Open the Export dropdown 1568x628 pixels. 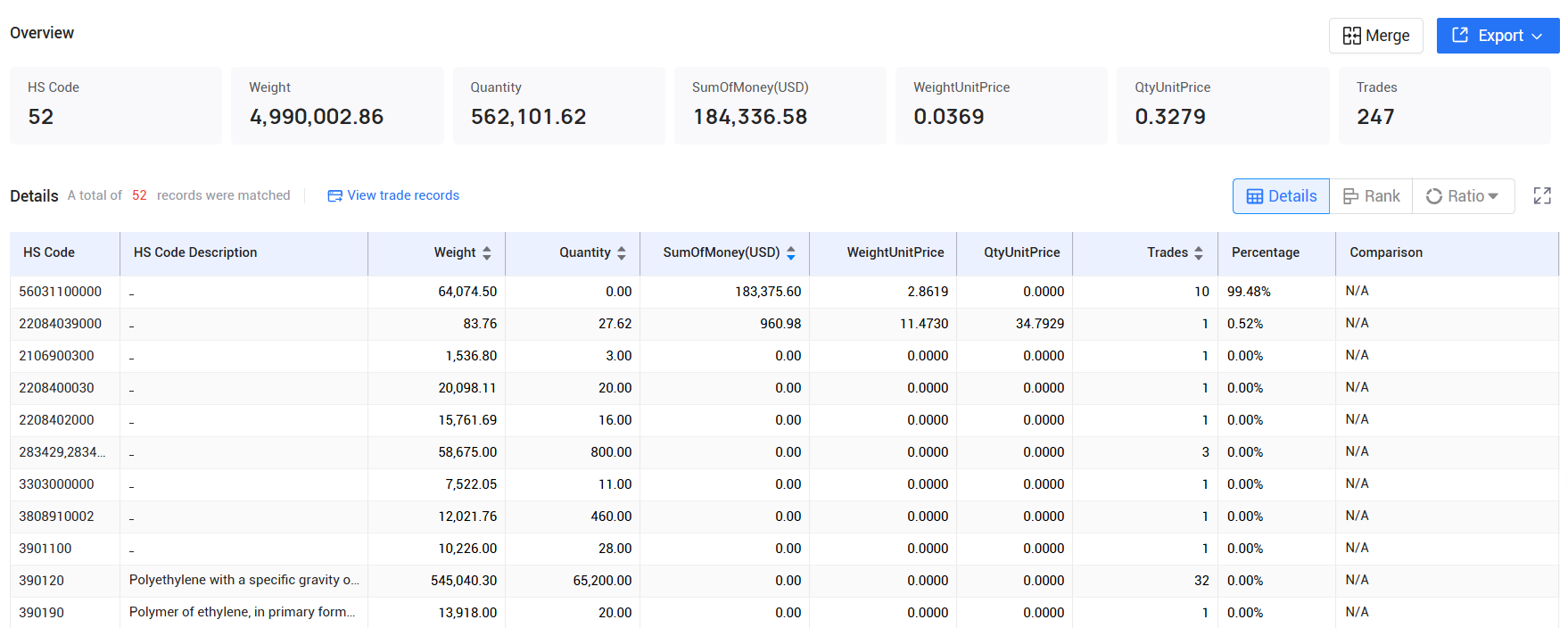(1498, 36)
